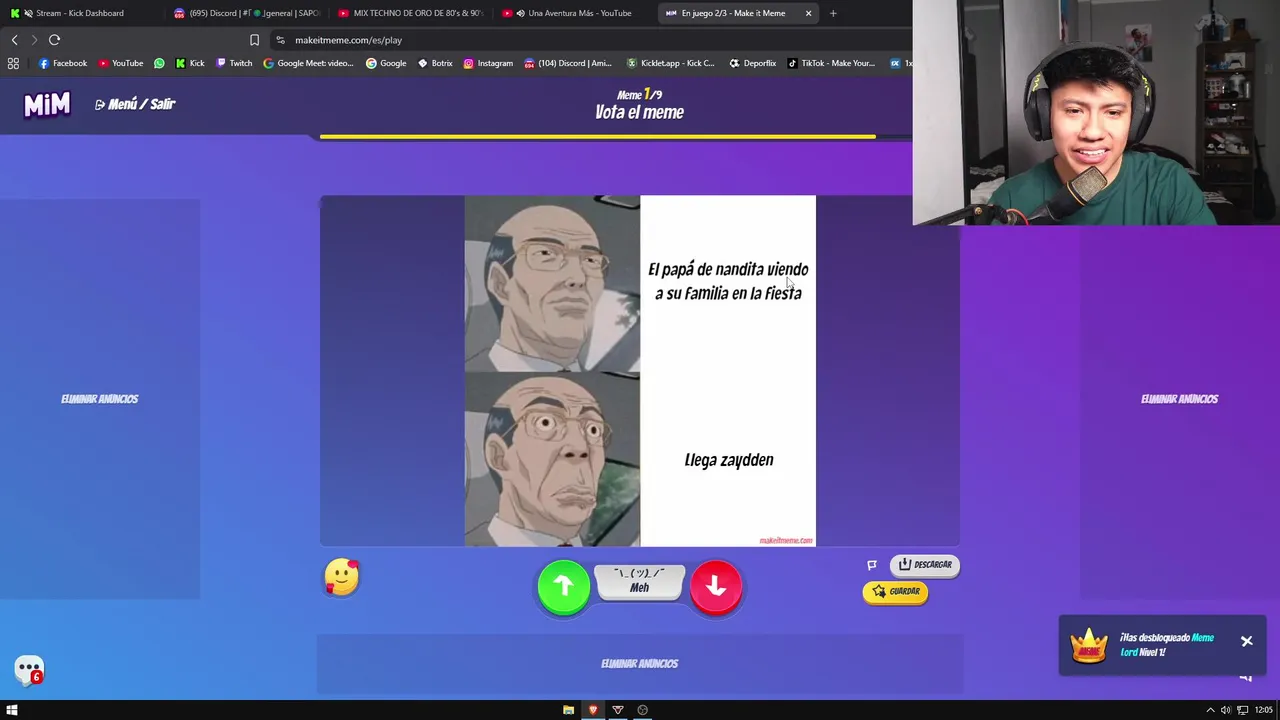Click the red triangle app taskbar icon

tap(618, 710)
